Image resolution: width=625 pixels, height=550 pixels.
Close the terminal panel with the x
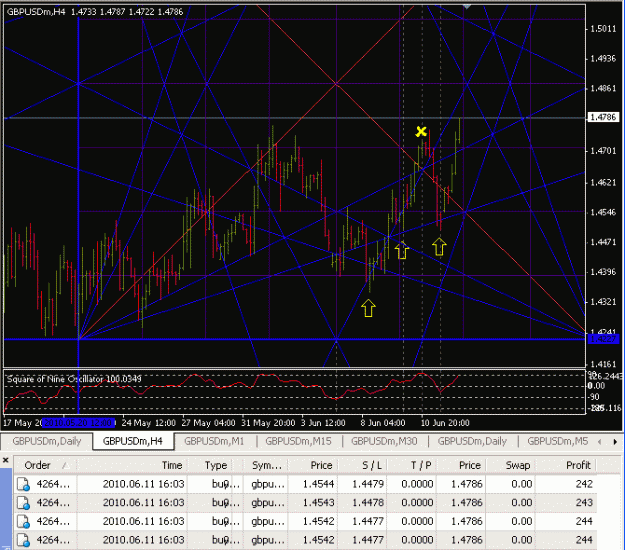tap(6, 461)
